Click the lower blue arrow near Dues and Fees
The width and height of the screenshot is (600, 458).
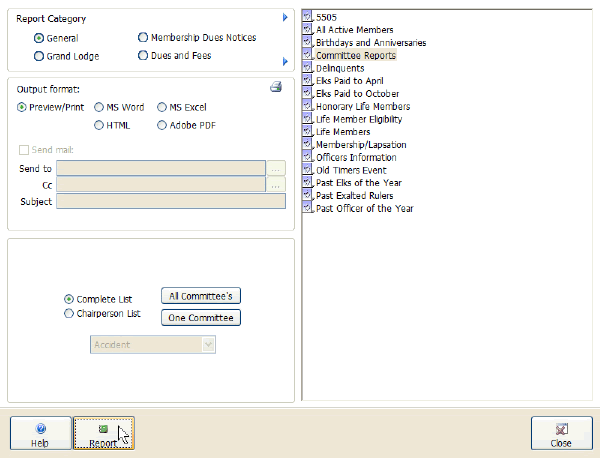click(x=285, y=62)
